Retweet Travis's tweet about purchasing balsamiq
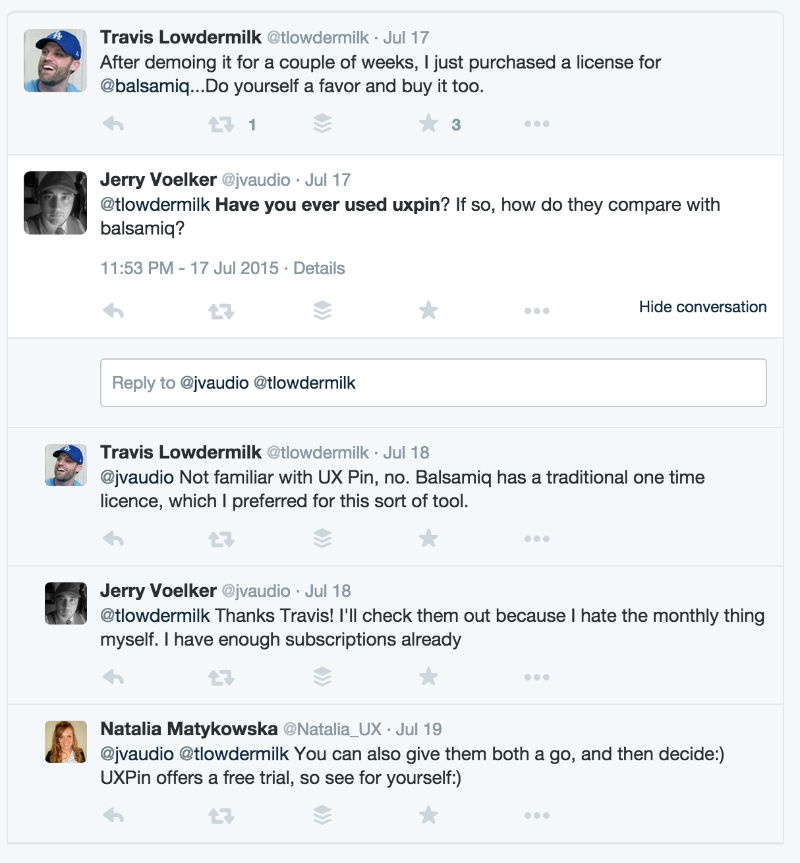The width and height of the screenshot is (800, 863). click(221, 124)
